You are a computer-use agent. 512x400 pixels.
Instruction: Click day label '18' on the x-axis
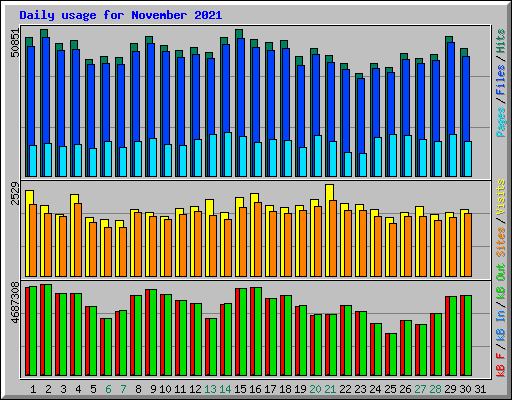(285, 389)
